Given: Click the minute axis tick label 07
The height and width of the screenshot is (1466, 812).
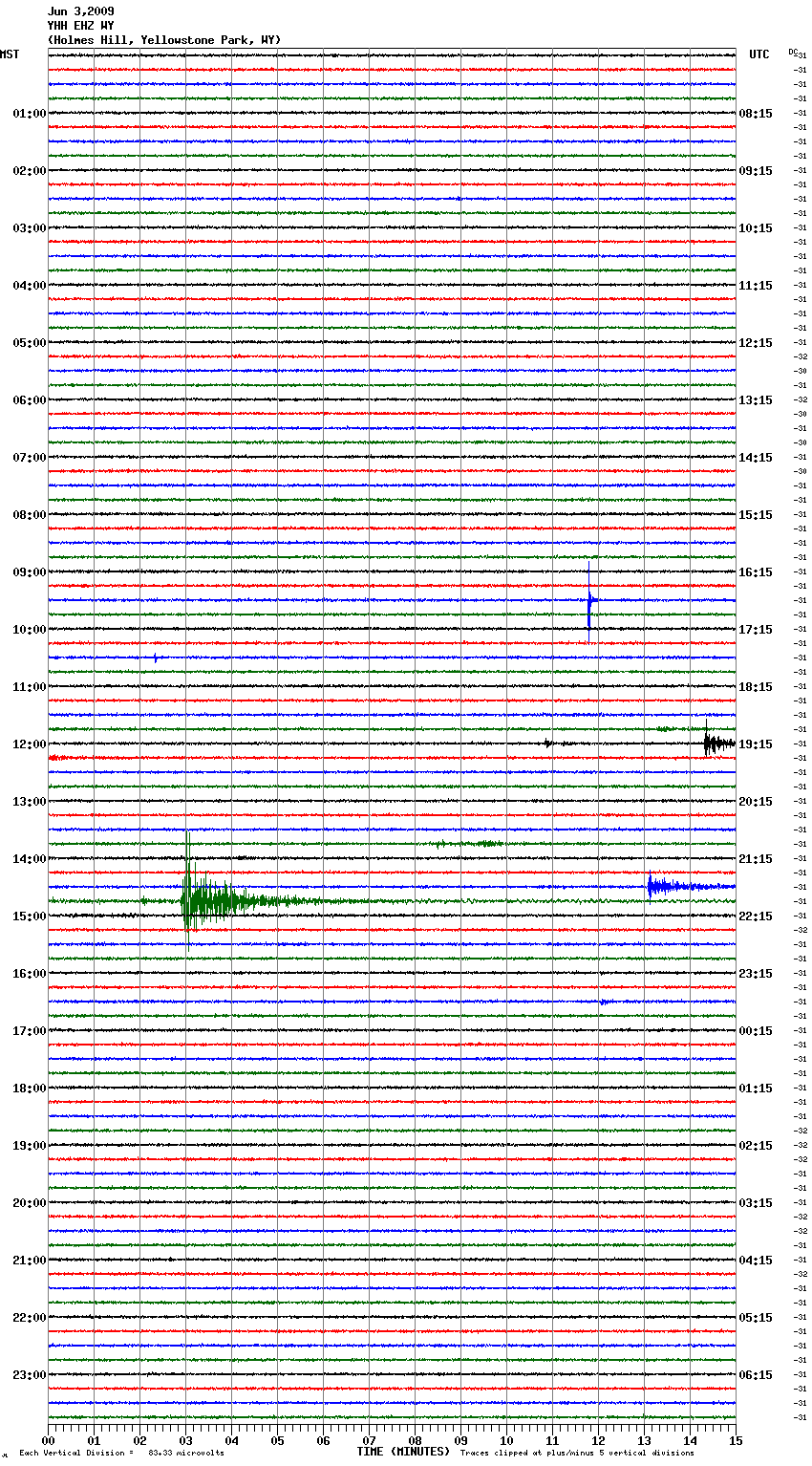Looking at the screenshot, I should tap(369, 1440).
